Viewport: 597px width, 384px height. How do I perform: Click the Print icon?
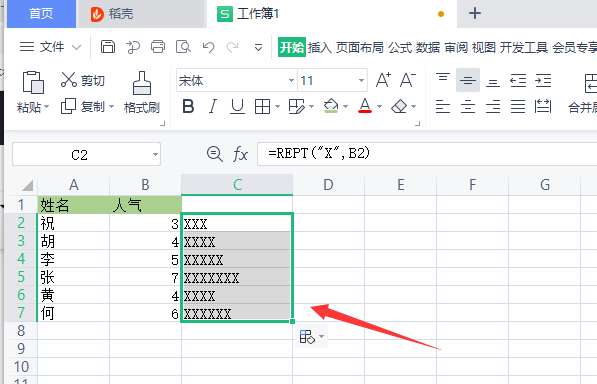click(x=158, y=47)
